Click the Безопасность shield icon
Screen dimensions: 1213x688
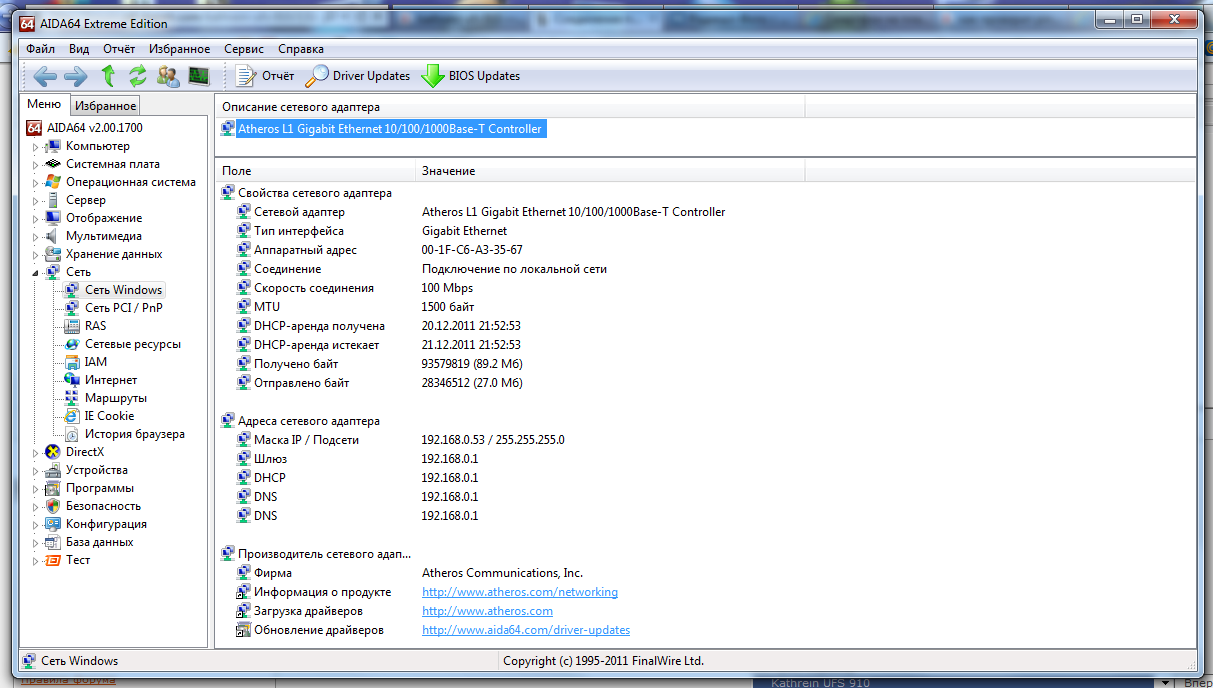coord(53,506)
